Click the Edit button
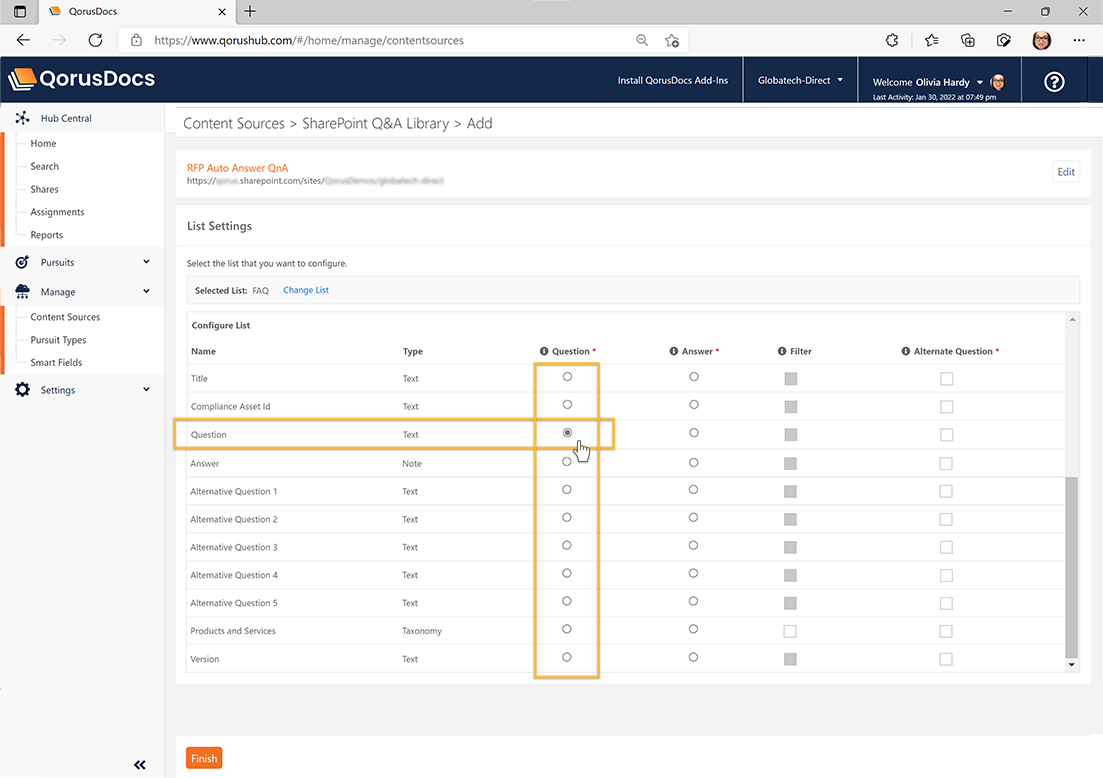This screenshot has height=778, width=1103. pyautogui.click(x=1066, y=172)
